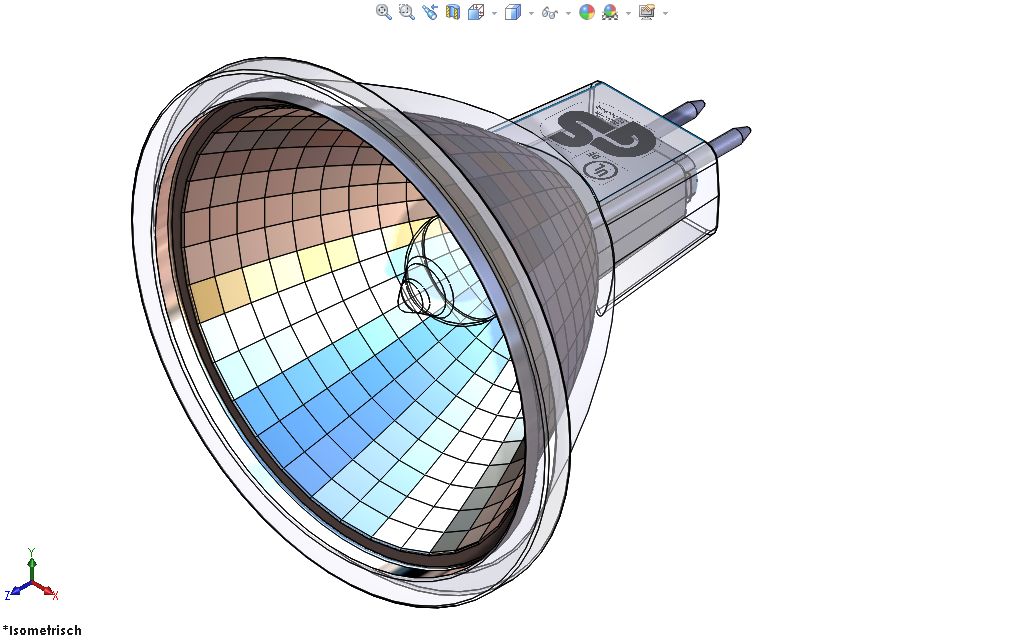Image resolution: width=1024 pixels, height=640 pixels.
Task: Click the View Orientation cube icon
Action: pyautogui.click(x=476, y=12)
